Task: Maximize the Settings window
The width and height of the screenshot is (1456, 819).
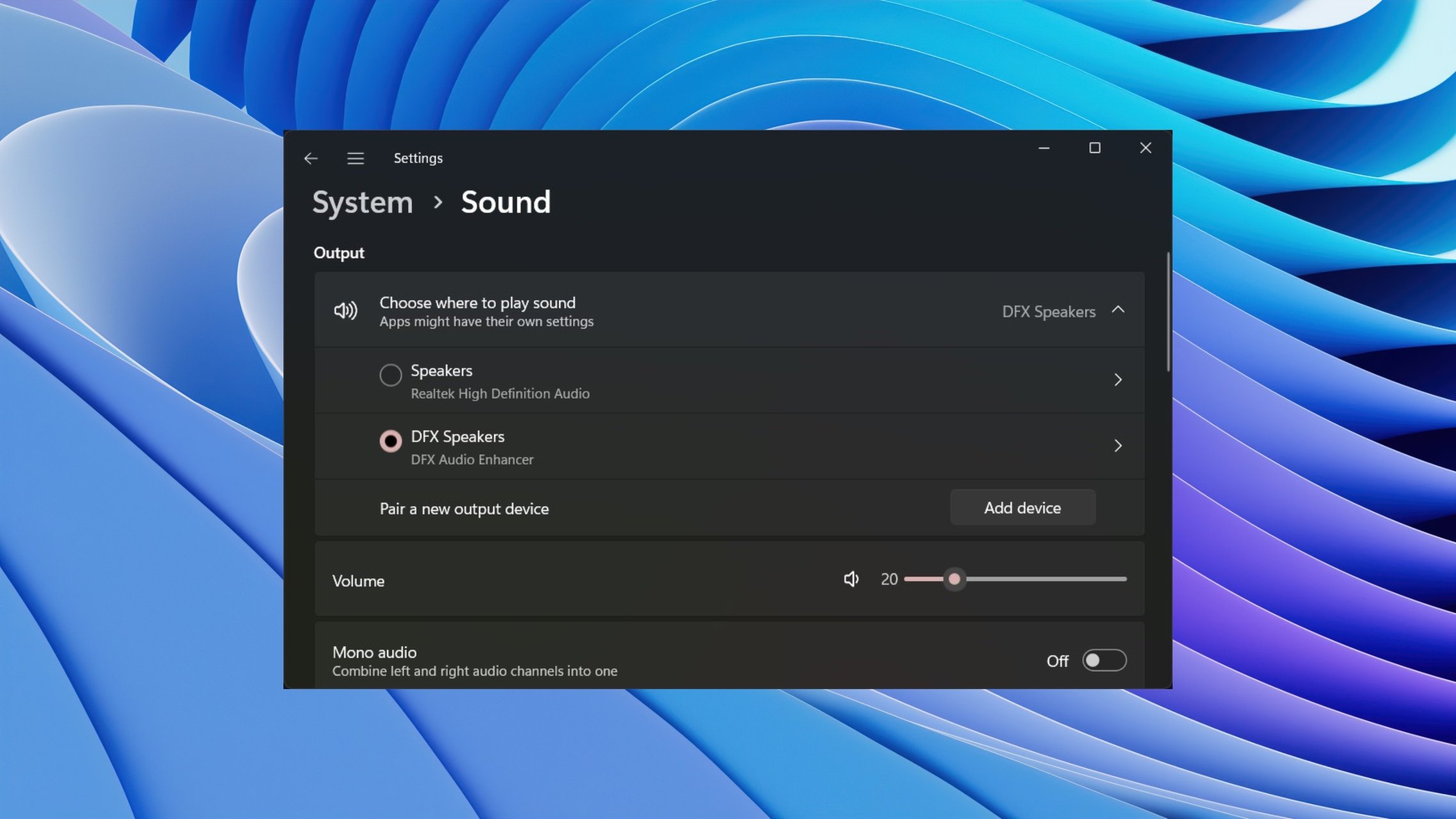Action: 1095,148
